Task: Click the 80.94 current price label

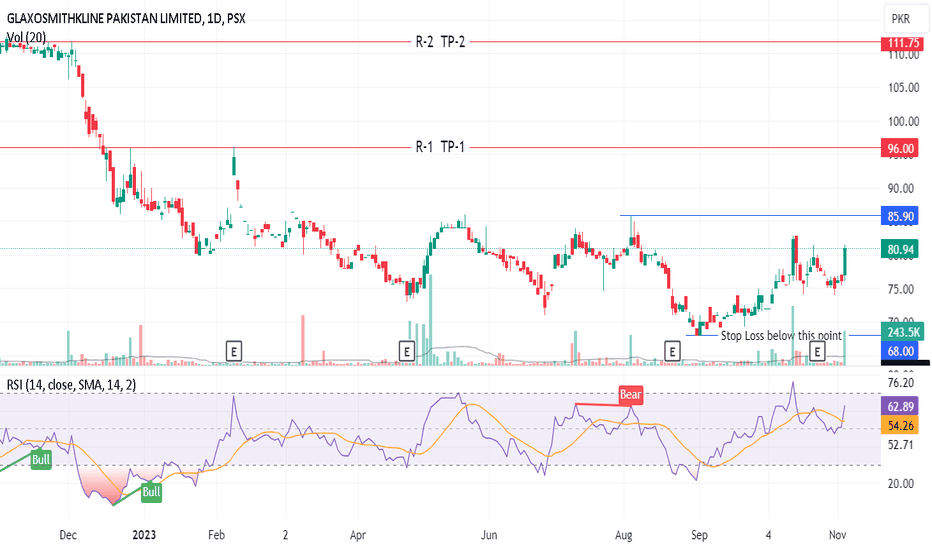Action: (x=899, y=249)
